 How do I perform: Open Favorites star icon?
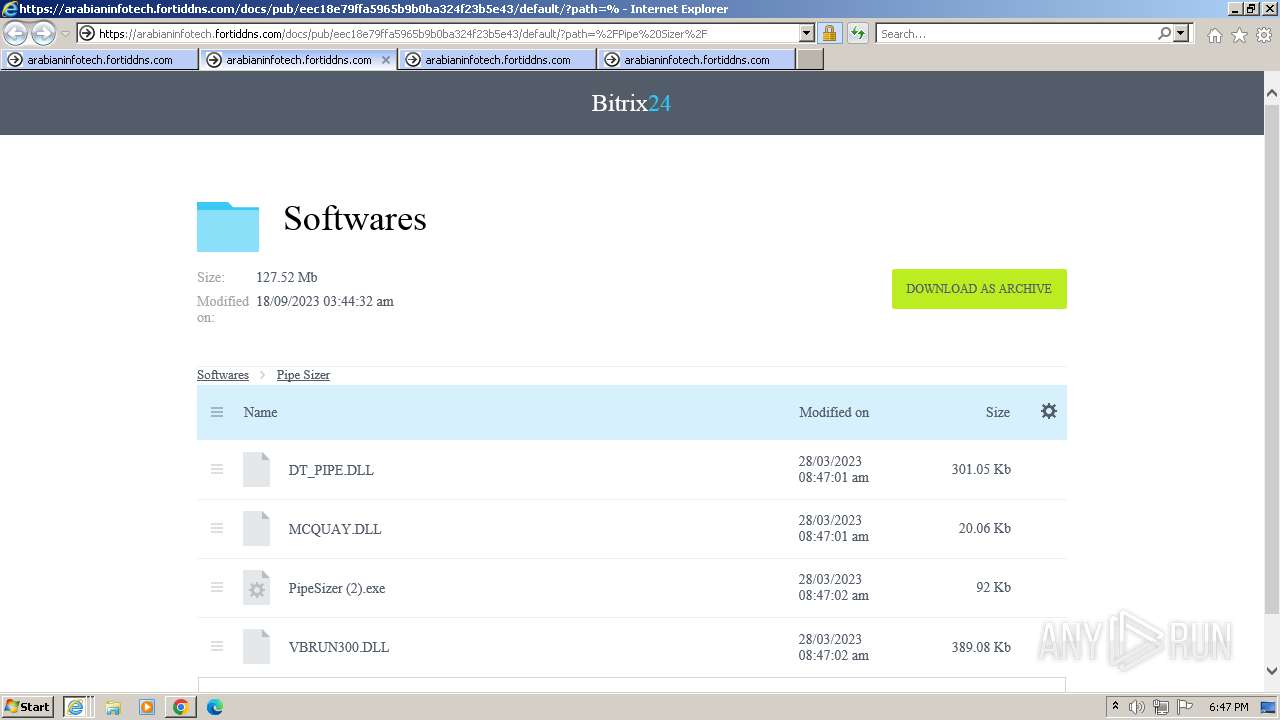(1239, 35)
